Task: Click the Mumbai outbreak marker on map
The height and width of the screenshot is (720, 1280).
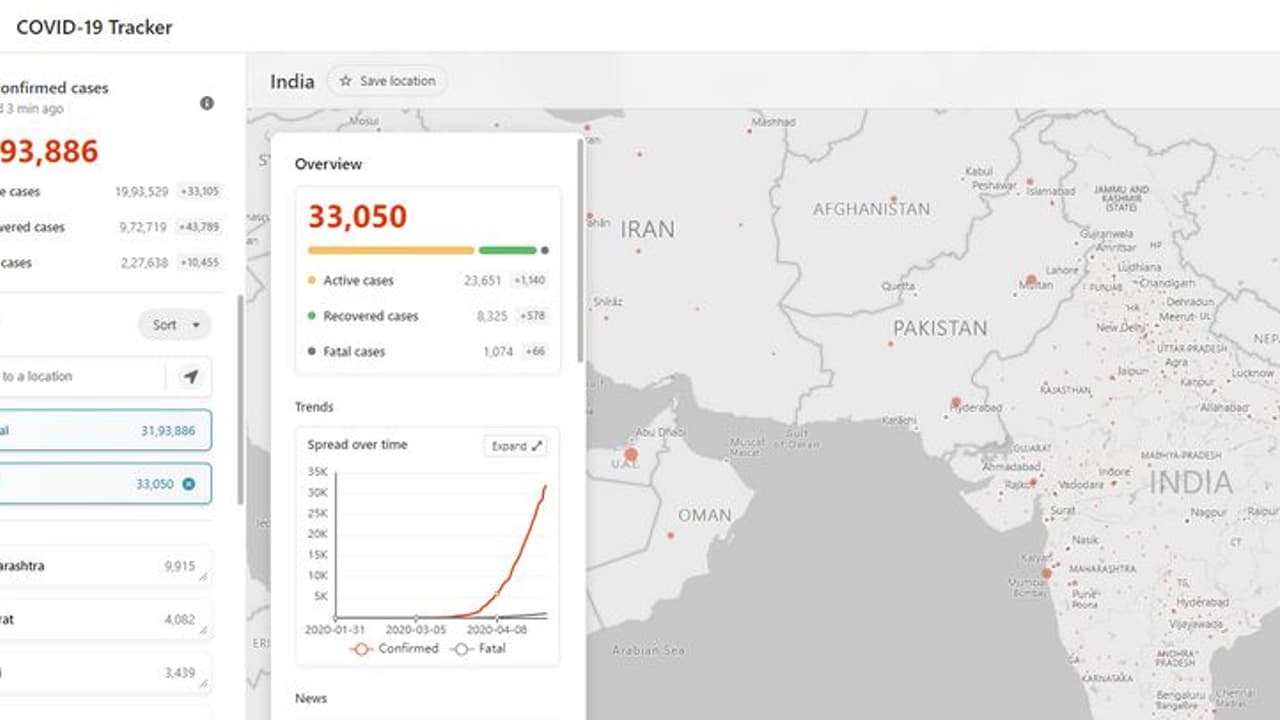Action: (x=1046, y=574)
